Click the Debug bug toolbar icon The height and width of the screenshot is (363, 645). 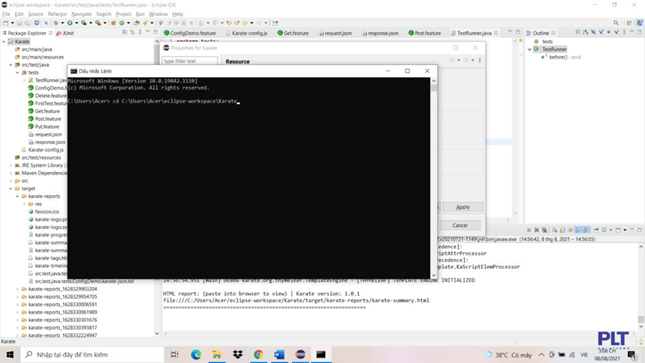tap(56, 23)
